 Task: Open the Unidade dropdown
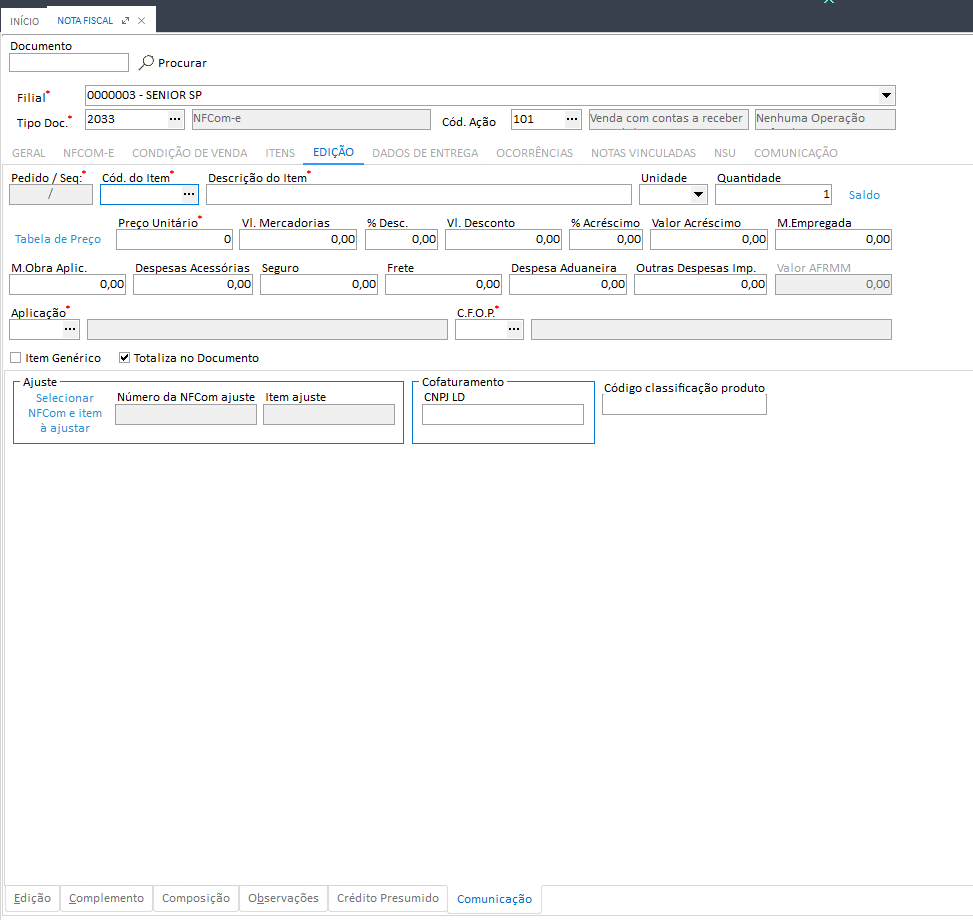click(698, 195)
